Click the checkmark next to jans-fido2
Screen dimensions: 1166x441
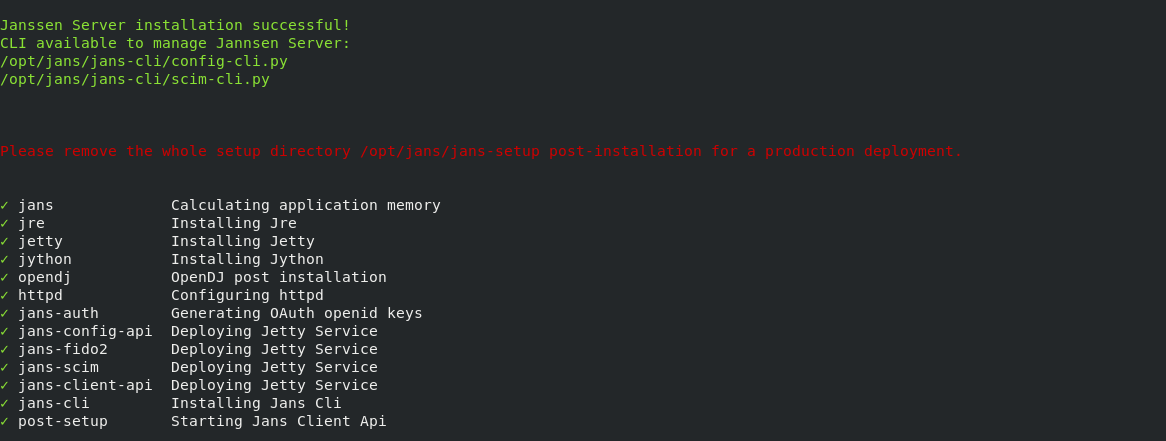point(4,349)
